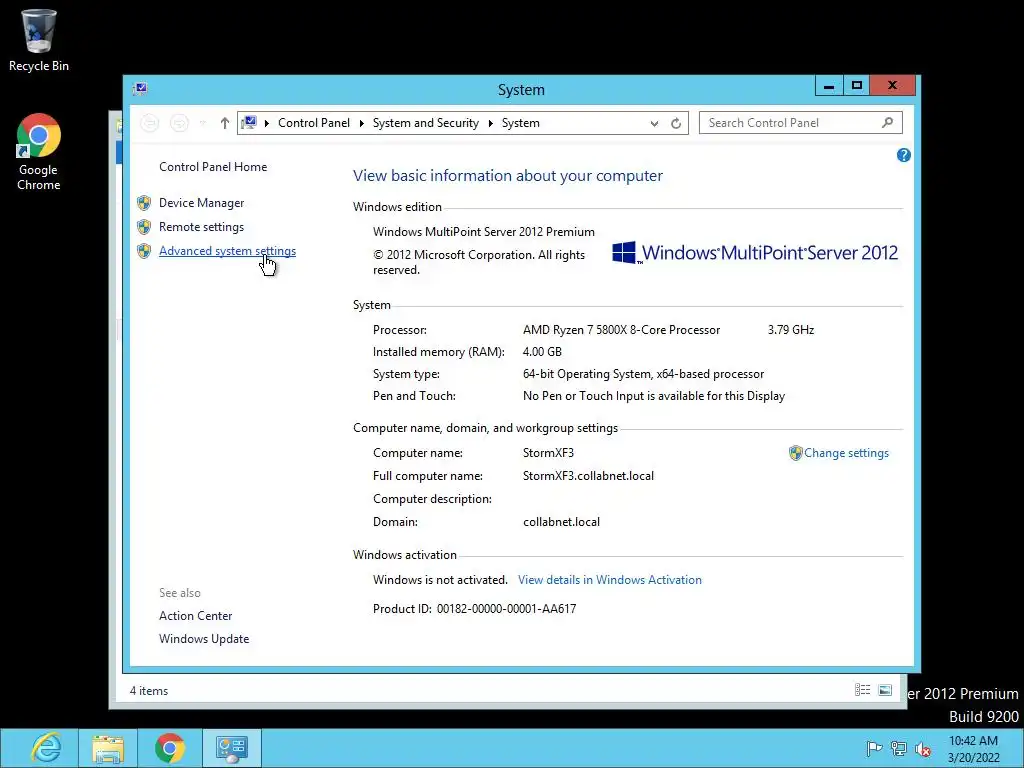
Task: Expand the arrow after Control Panel breadcrumb
Action: (361, 123)
